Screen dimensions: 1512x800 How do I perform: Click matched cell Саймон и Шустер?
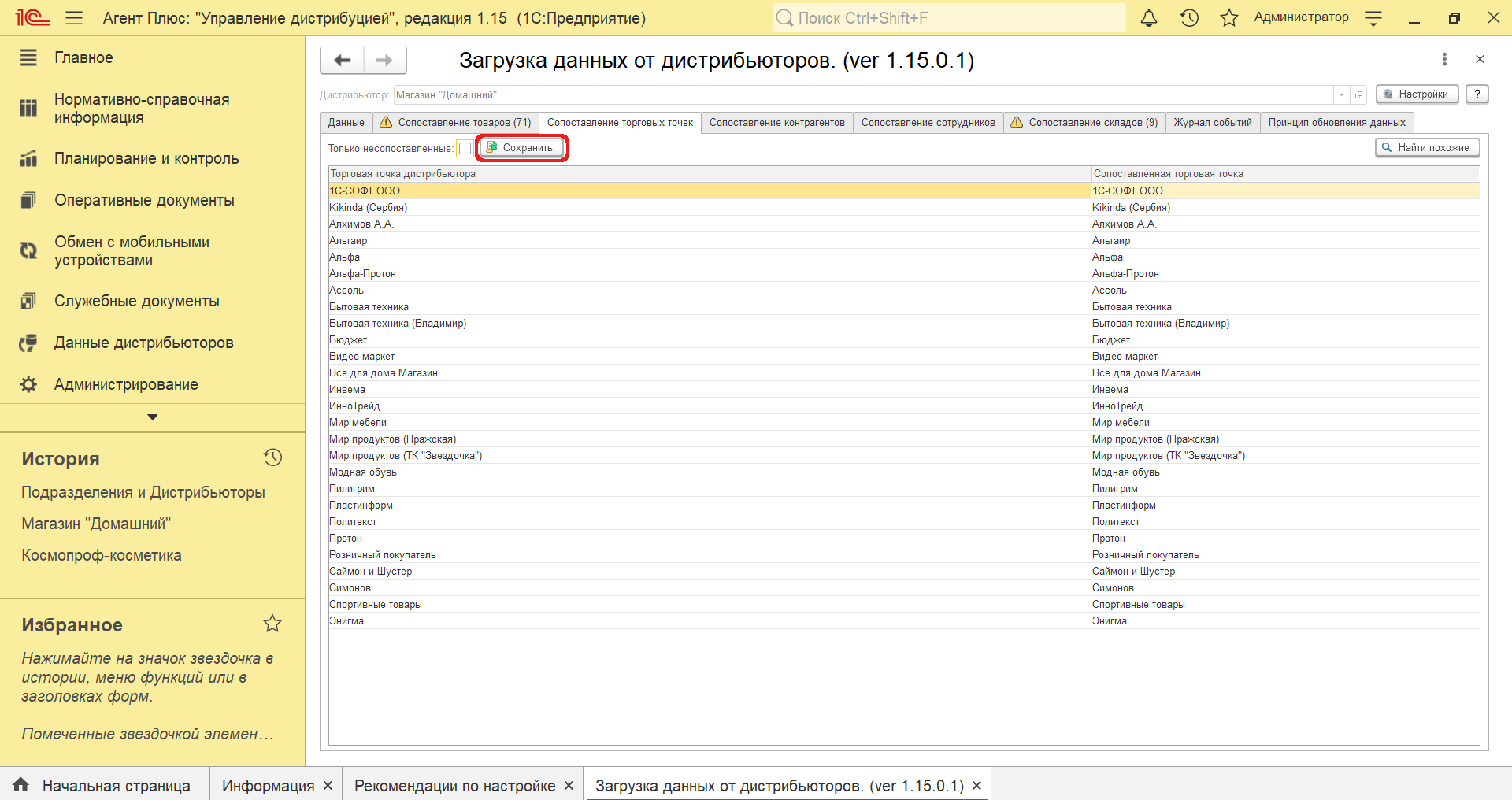[x=1285, y=571]
